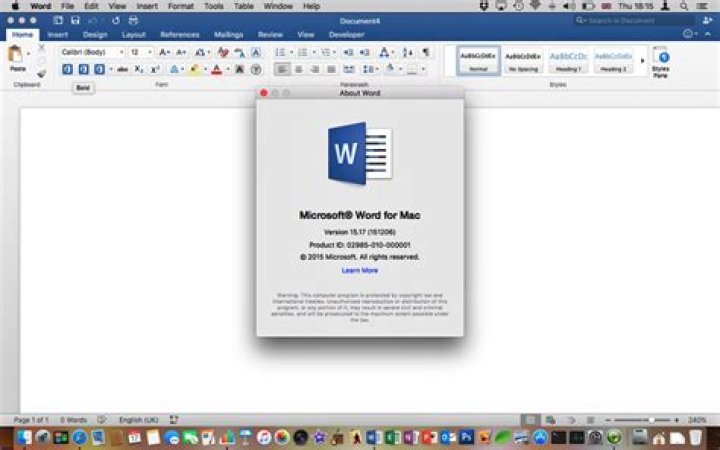Click the Sort A-Z icon
720x450 pixels.
point(407,52)
